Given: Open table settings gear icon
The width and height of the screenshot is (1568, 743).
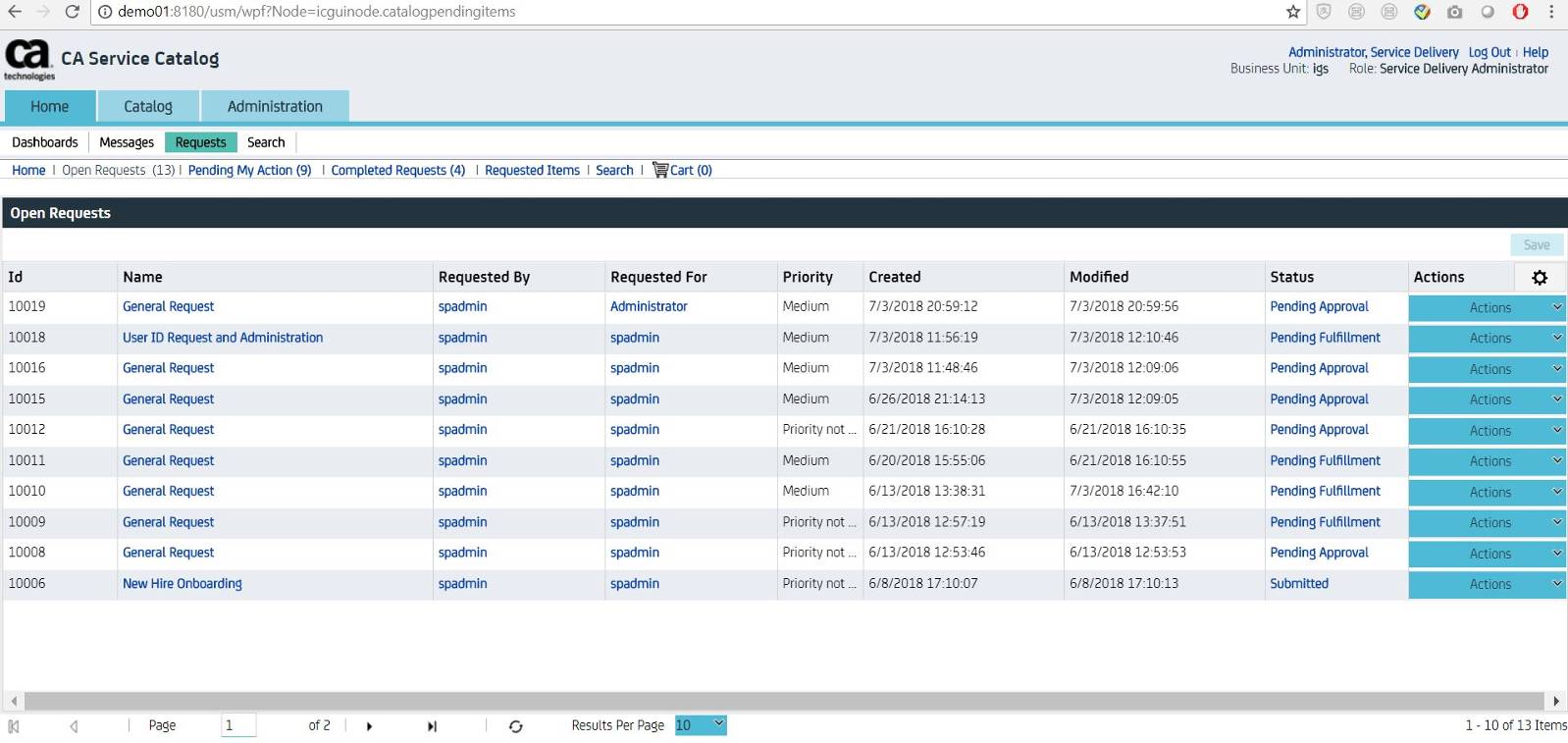Looking at the screenshot, I should click(1540, 278).
